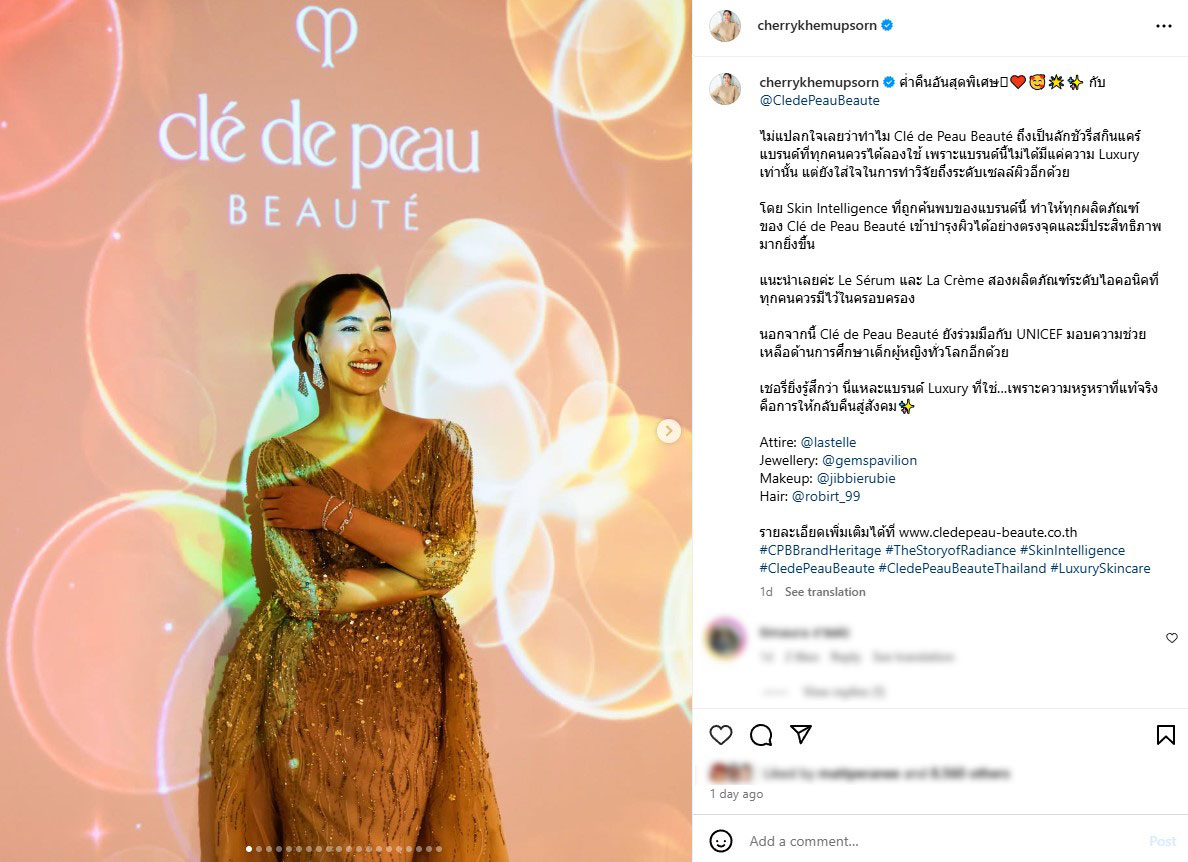Open the emoji picker smiley icon
The height and width of the screenshot is (862, 1188).
pos(721,841)
